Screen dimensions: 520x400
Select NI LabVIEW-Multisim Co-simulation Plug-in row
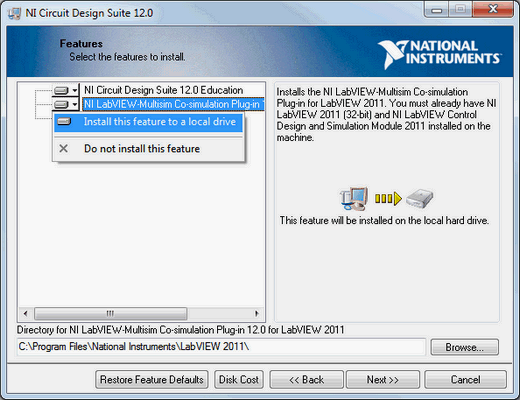point(173,104)
